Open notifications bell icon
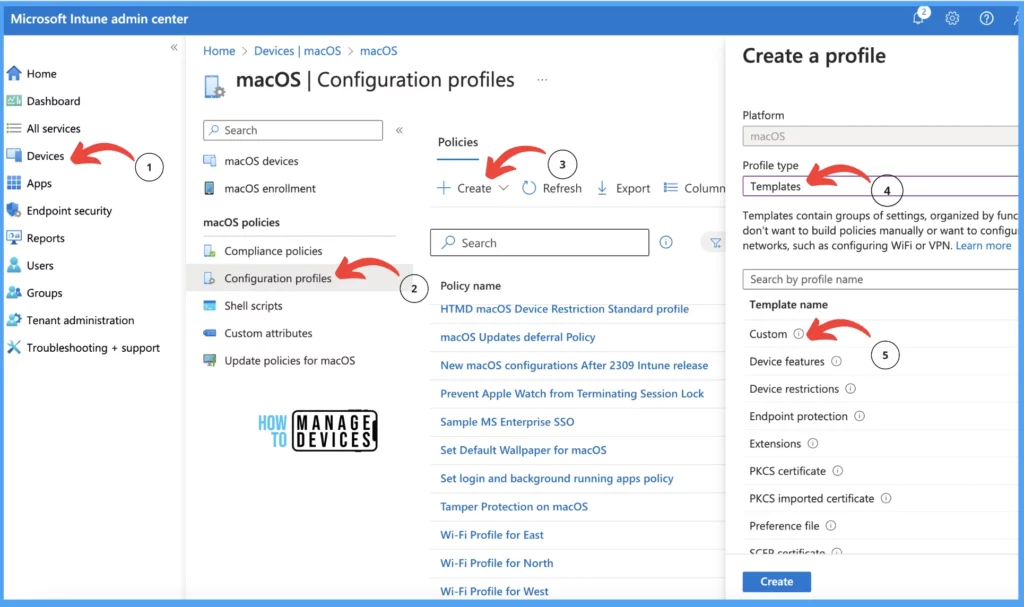 coord(920,17)
